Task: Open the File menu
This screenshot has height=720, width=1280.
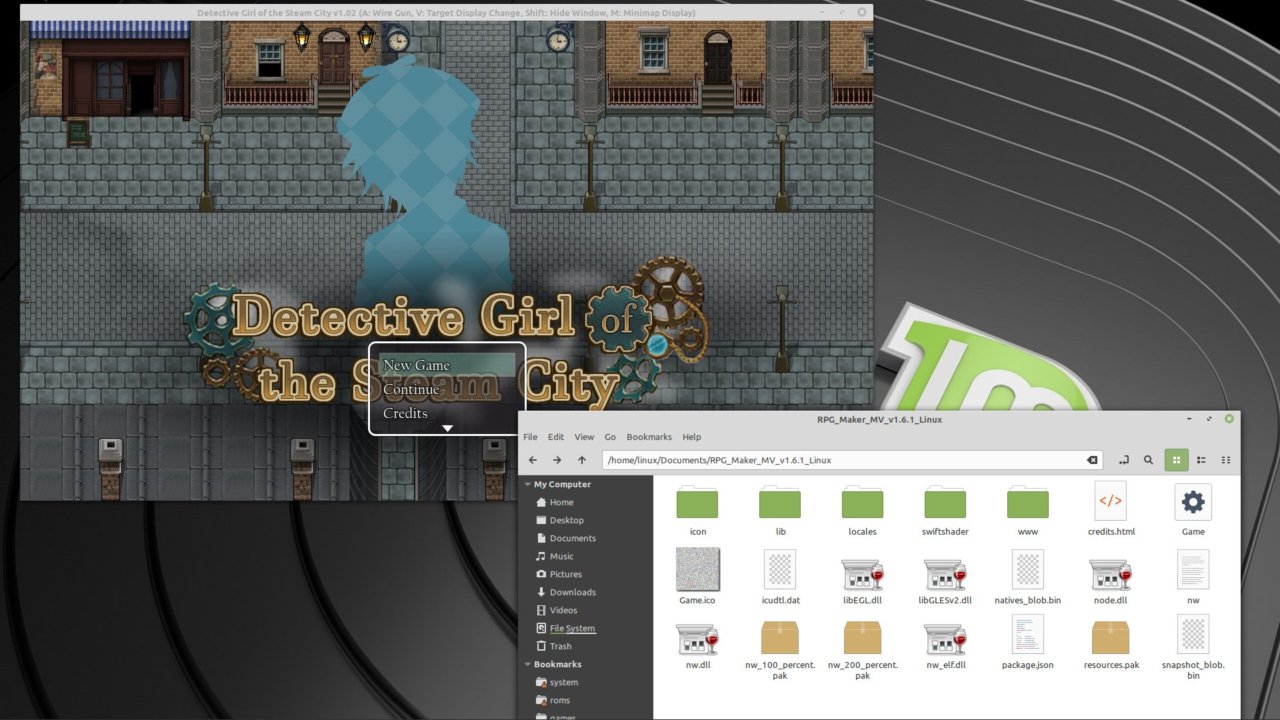Action: tap(530, 437)
